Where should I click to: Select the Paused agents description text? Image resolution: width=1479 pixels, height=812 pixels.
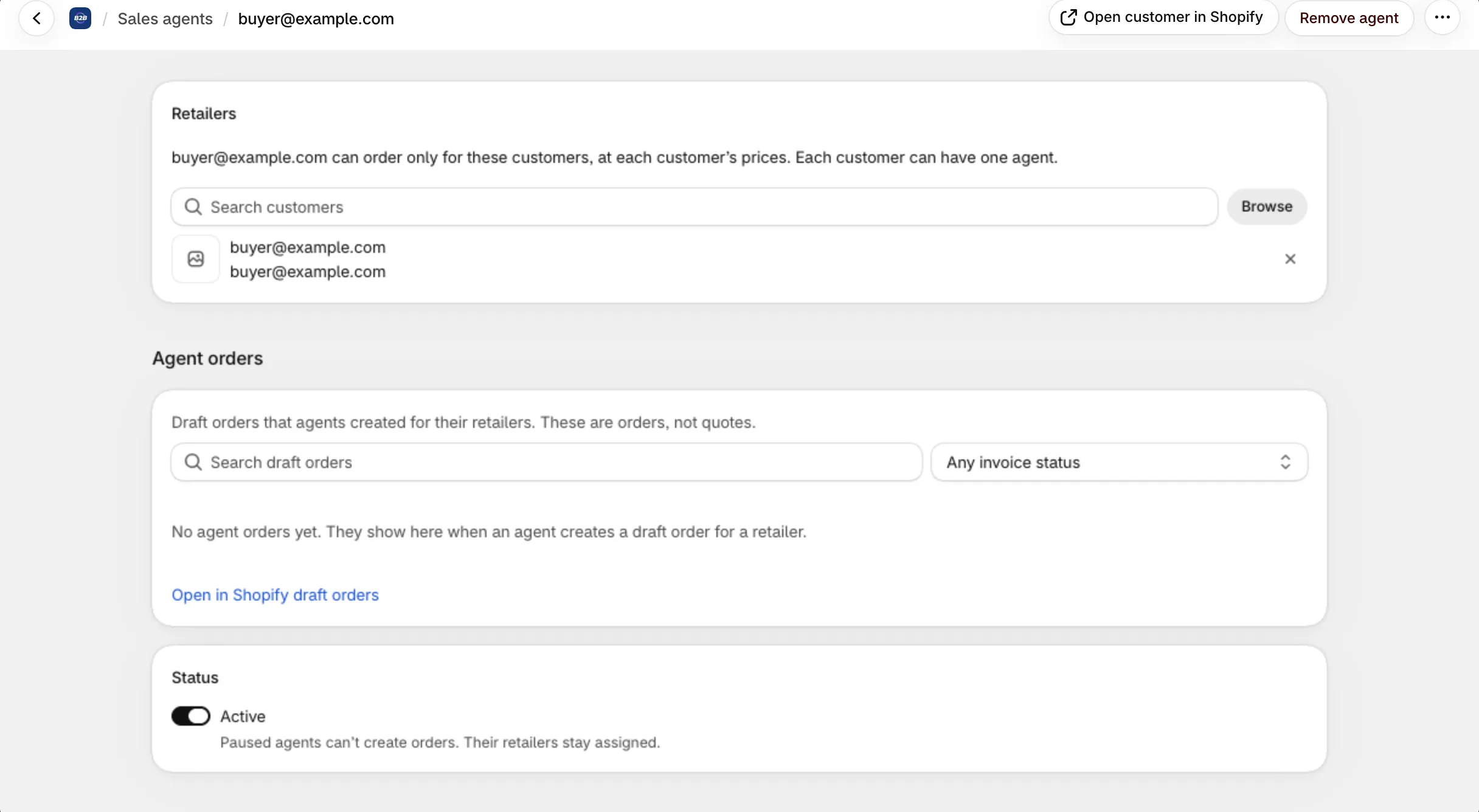click(440, 743)
